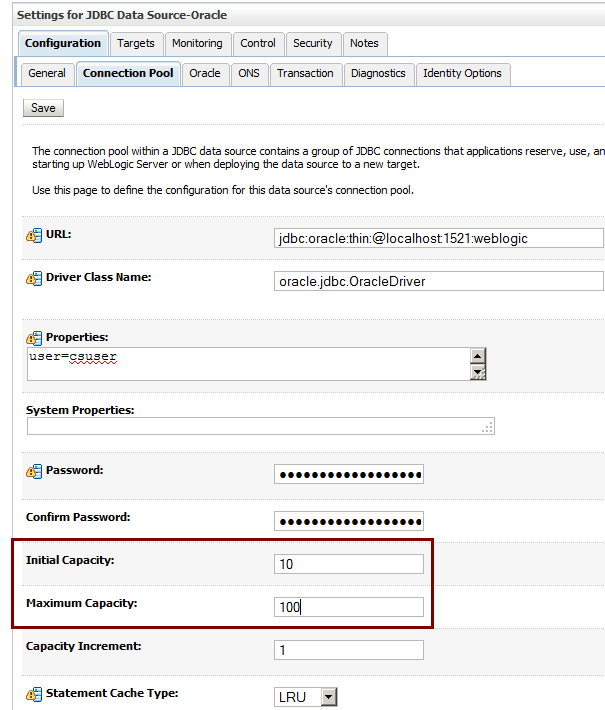
Task: Click the 'System Properties:' label
Action: coord(80,410)
